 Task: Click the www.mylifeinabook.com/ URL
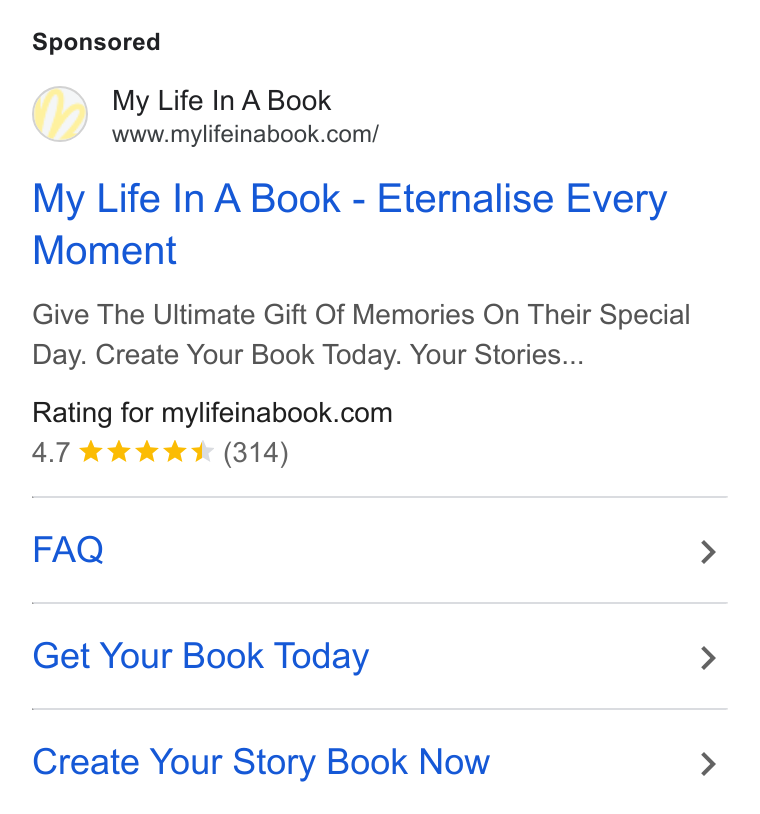246,134
